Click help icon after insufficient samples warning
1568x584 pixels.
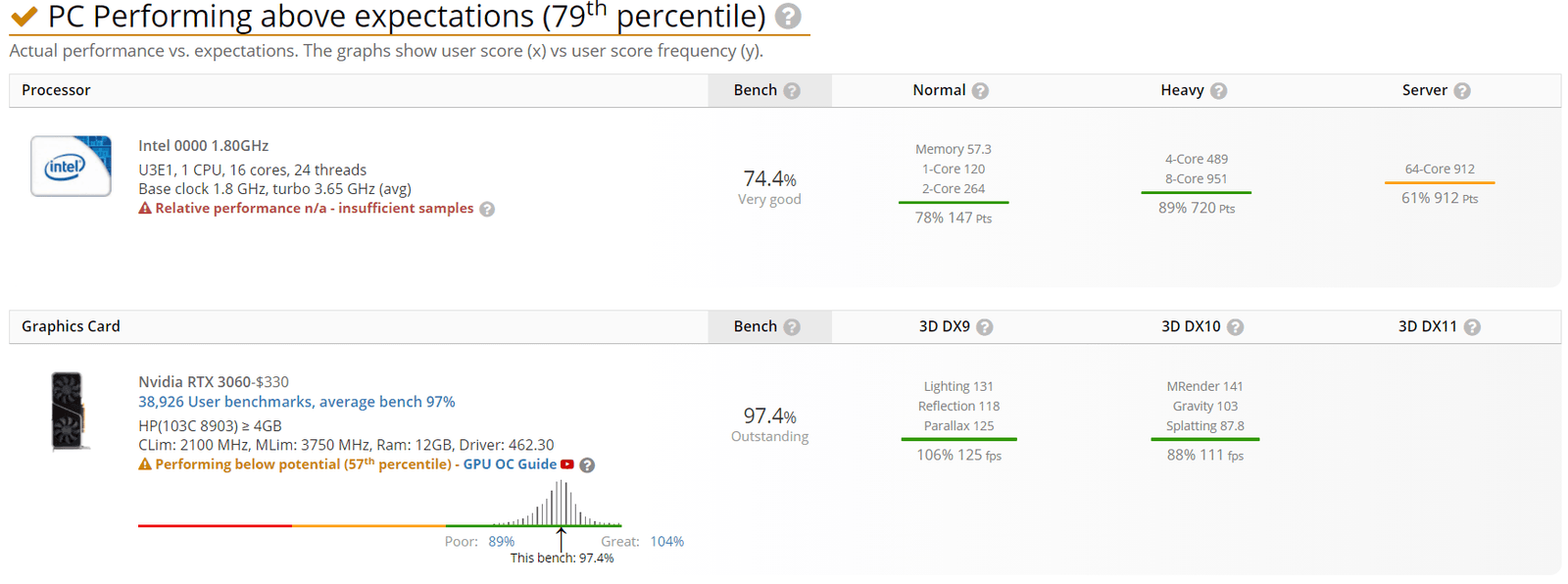pyautogui.click(x=487, y=209)
